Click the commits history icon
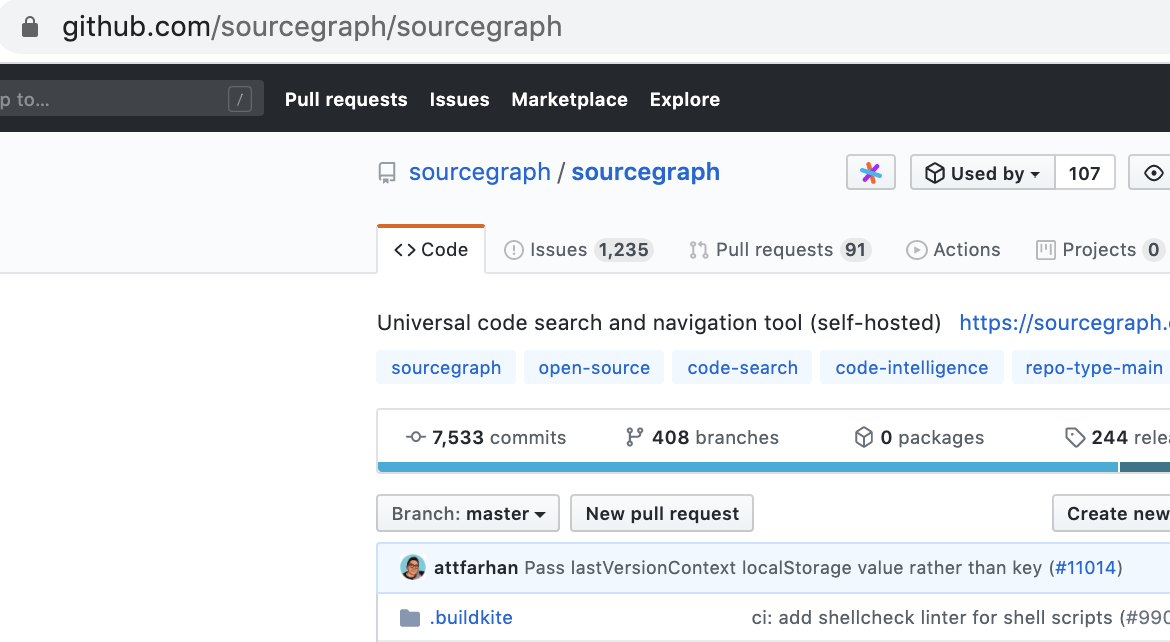The image size is (1170, 642). pos(416,438)
